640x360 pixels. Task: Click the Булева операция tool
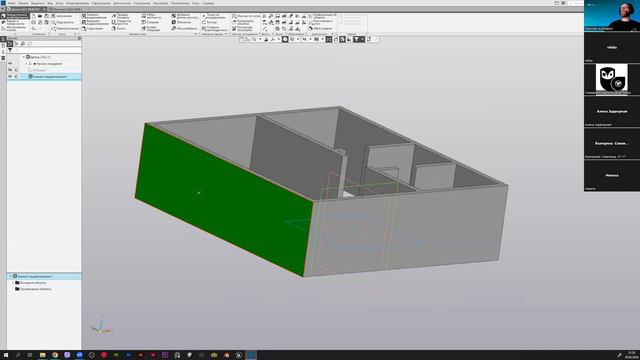tap(151, 29)
